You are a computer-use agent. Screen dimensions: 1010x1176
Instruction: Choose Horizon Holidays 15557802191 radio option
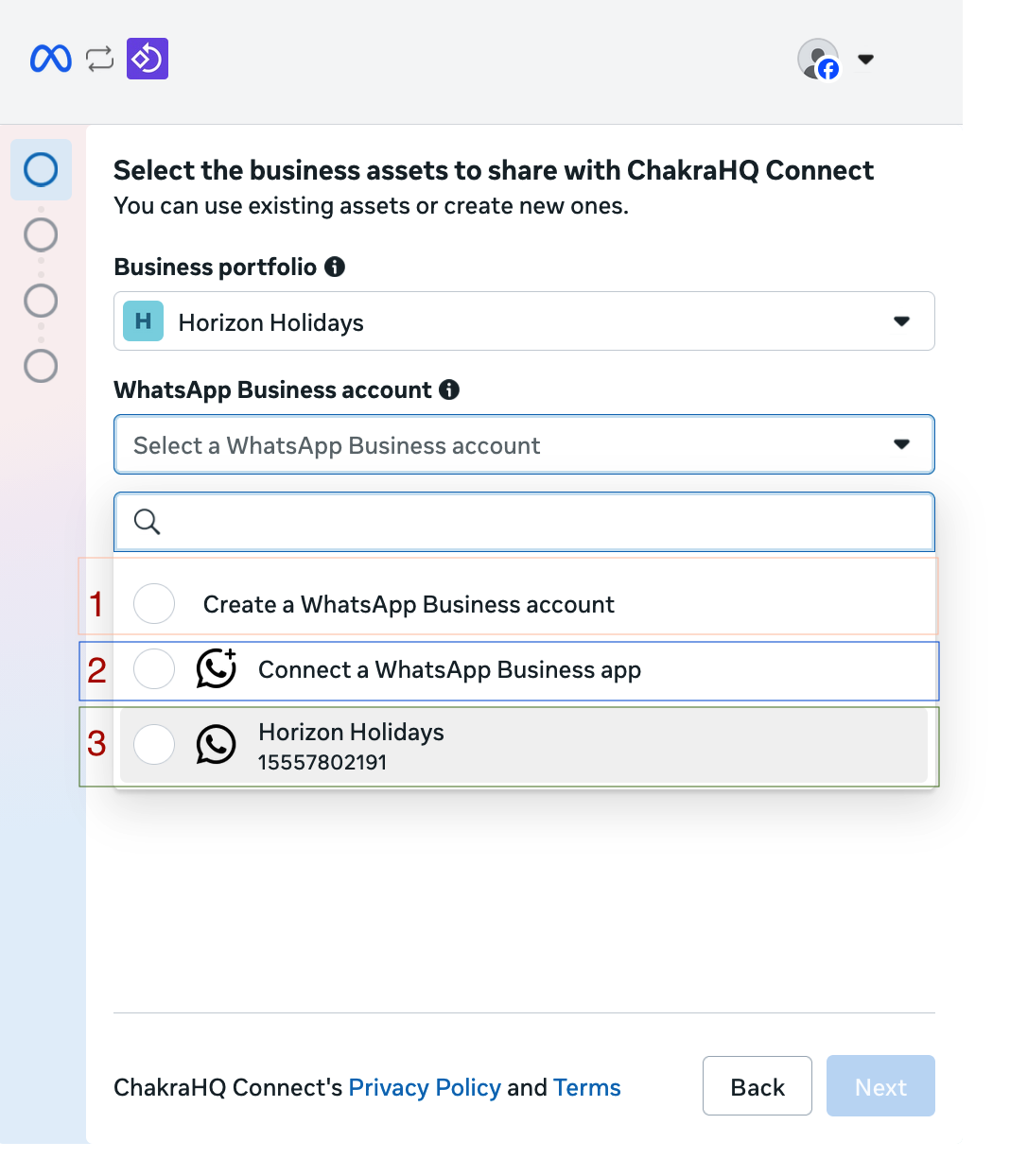[x=154, y=745]
